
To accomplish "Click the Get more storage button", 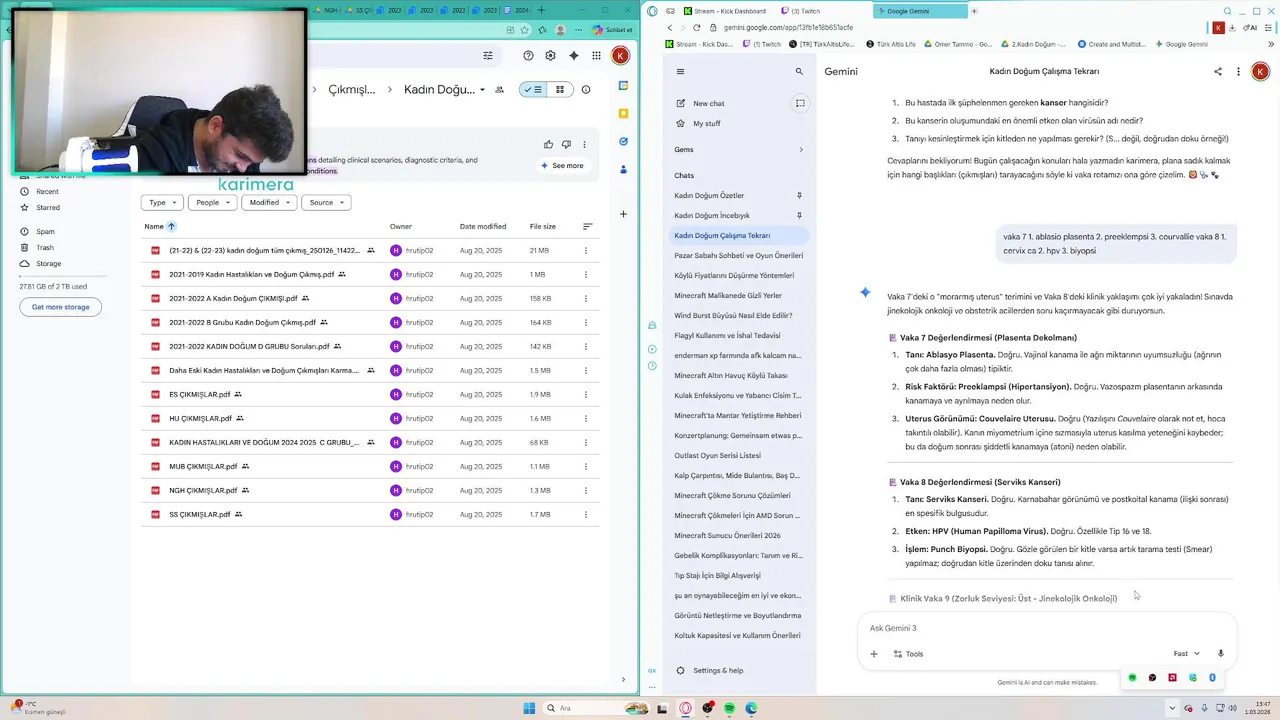I will 60,307.
